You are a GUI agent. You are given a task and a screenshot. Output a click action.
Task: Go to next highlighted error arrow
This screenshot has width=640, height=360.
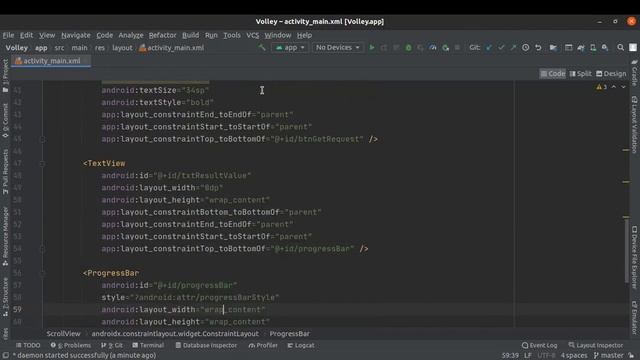coord(623,87)
